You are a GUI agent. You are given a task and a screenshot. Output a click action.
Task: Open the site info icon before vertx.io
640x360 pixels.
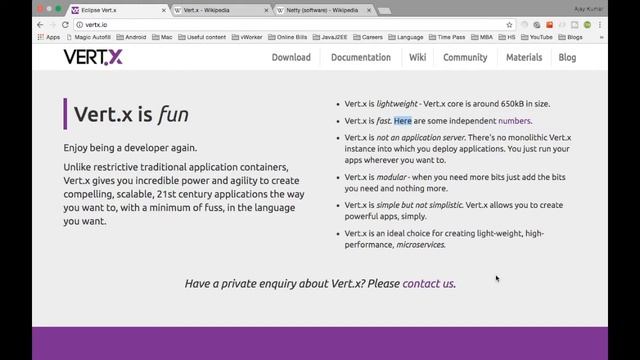click(80, 25)
